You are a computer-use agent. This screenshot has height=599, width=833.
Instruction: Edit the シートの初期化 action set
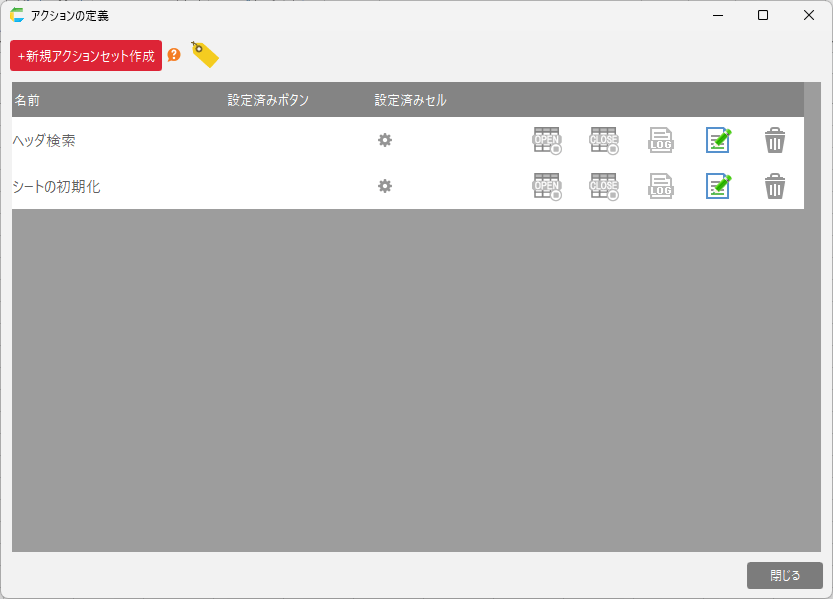pos(718,186)
